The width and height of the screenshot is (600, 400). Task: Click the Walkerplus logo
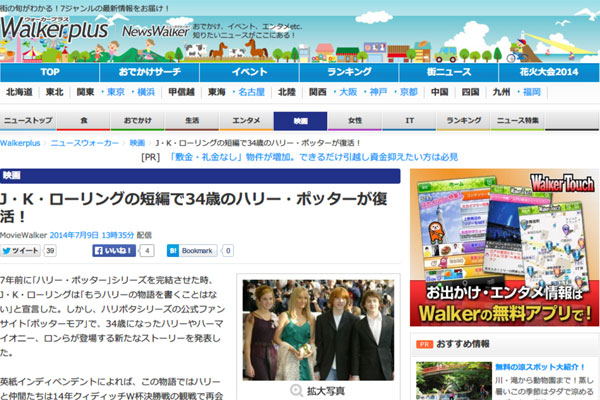pos(54,29)
